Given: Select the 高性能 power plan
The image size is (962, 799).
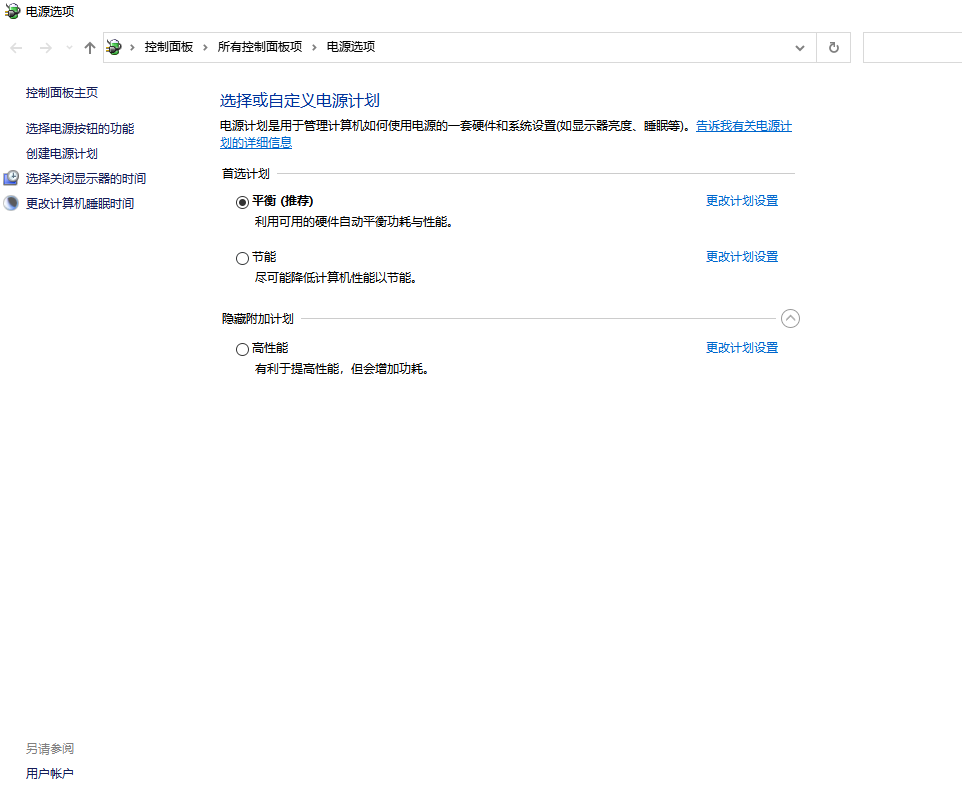Looking at the screenshot, I should pyautogui.click(x=242, y=349).
